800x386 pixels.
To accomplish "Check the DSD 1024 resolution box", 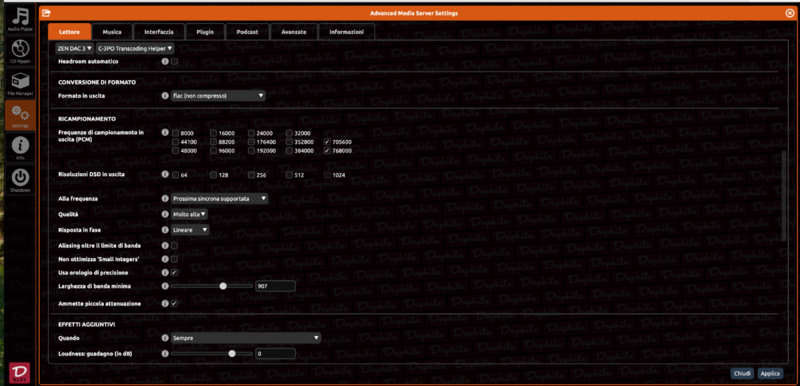I will click(x=328, y=175).
